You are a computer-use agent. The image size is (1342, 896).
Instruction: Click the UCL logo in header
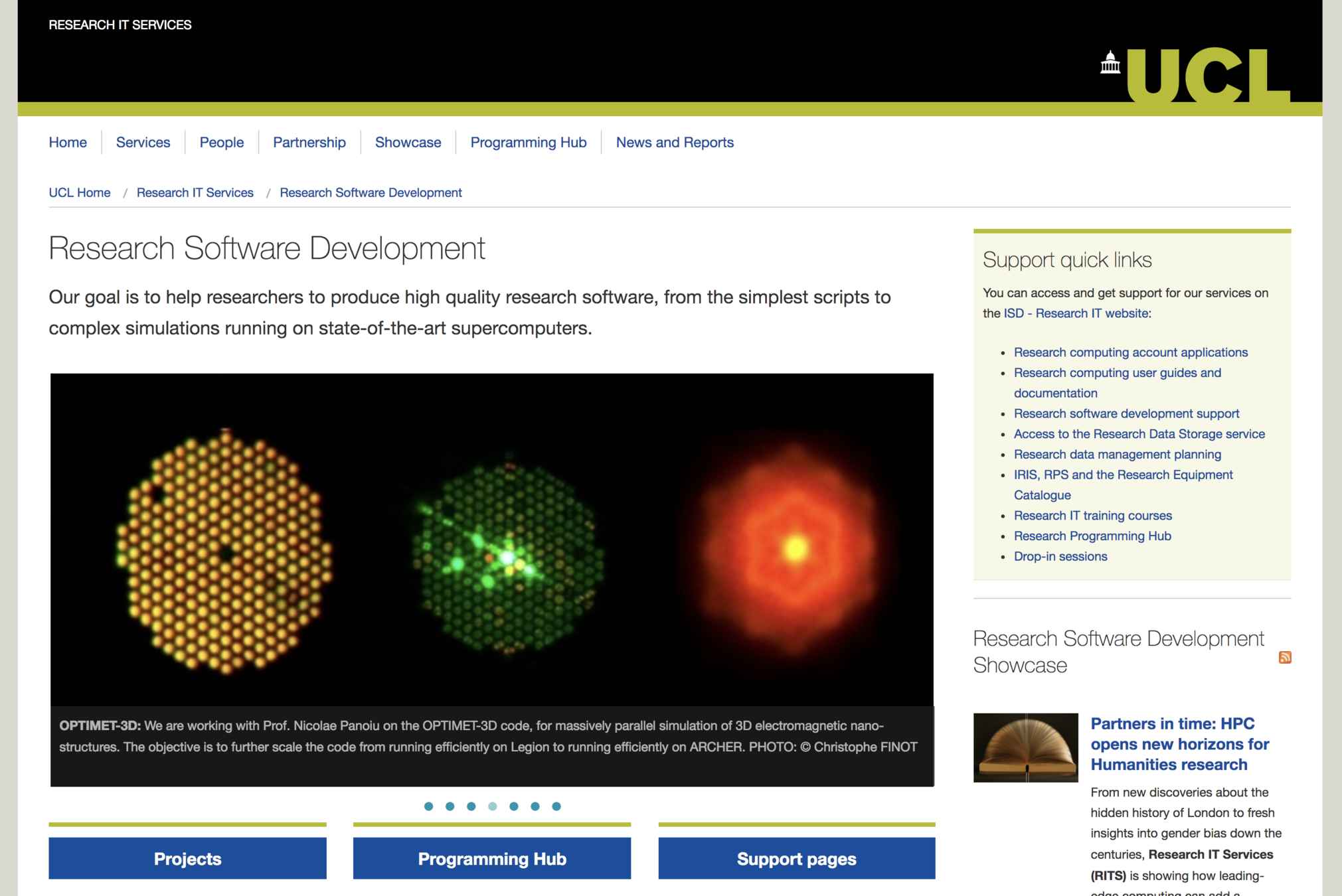click(1196, 74)
